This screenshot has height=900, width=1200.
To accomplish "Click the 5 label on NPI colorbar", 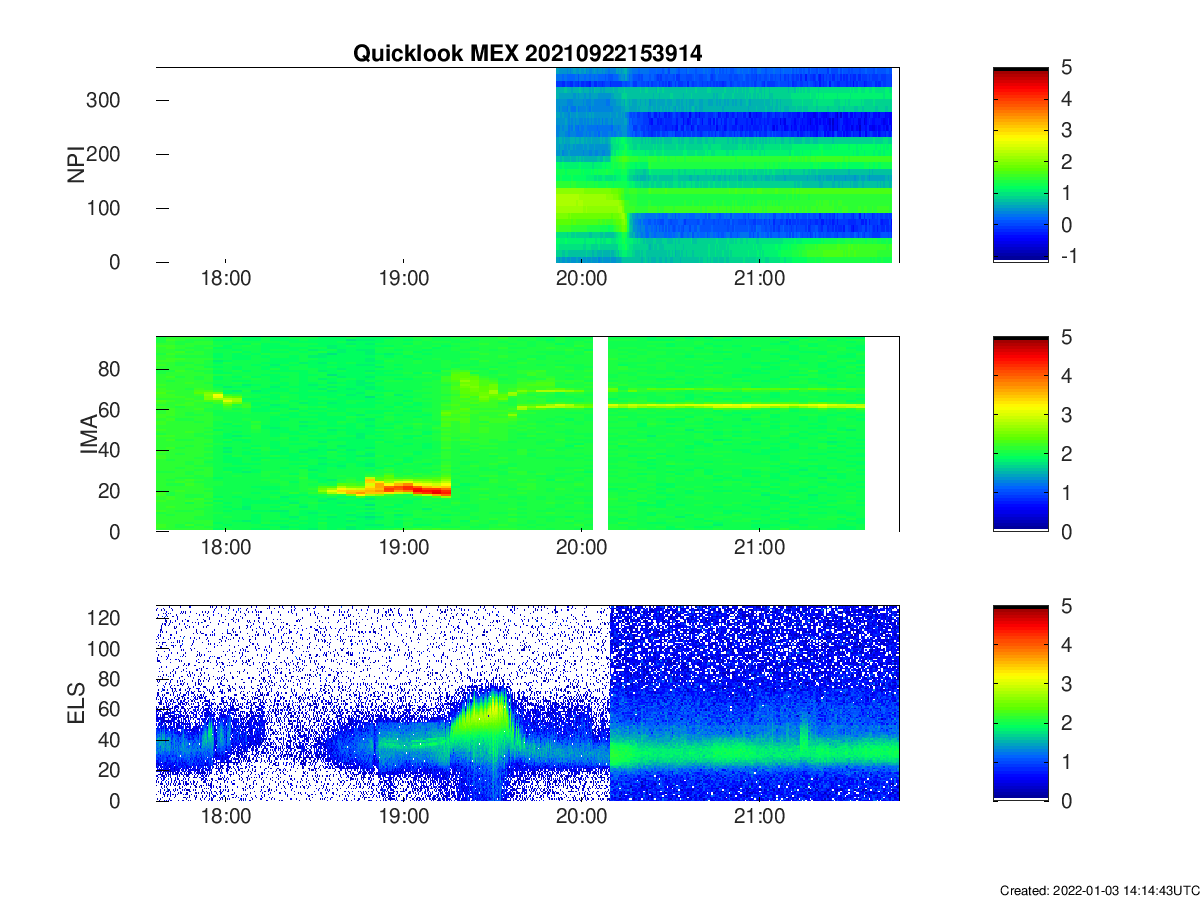I will [1066, 68].
